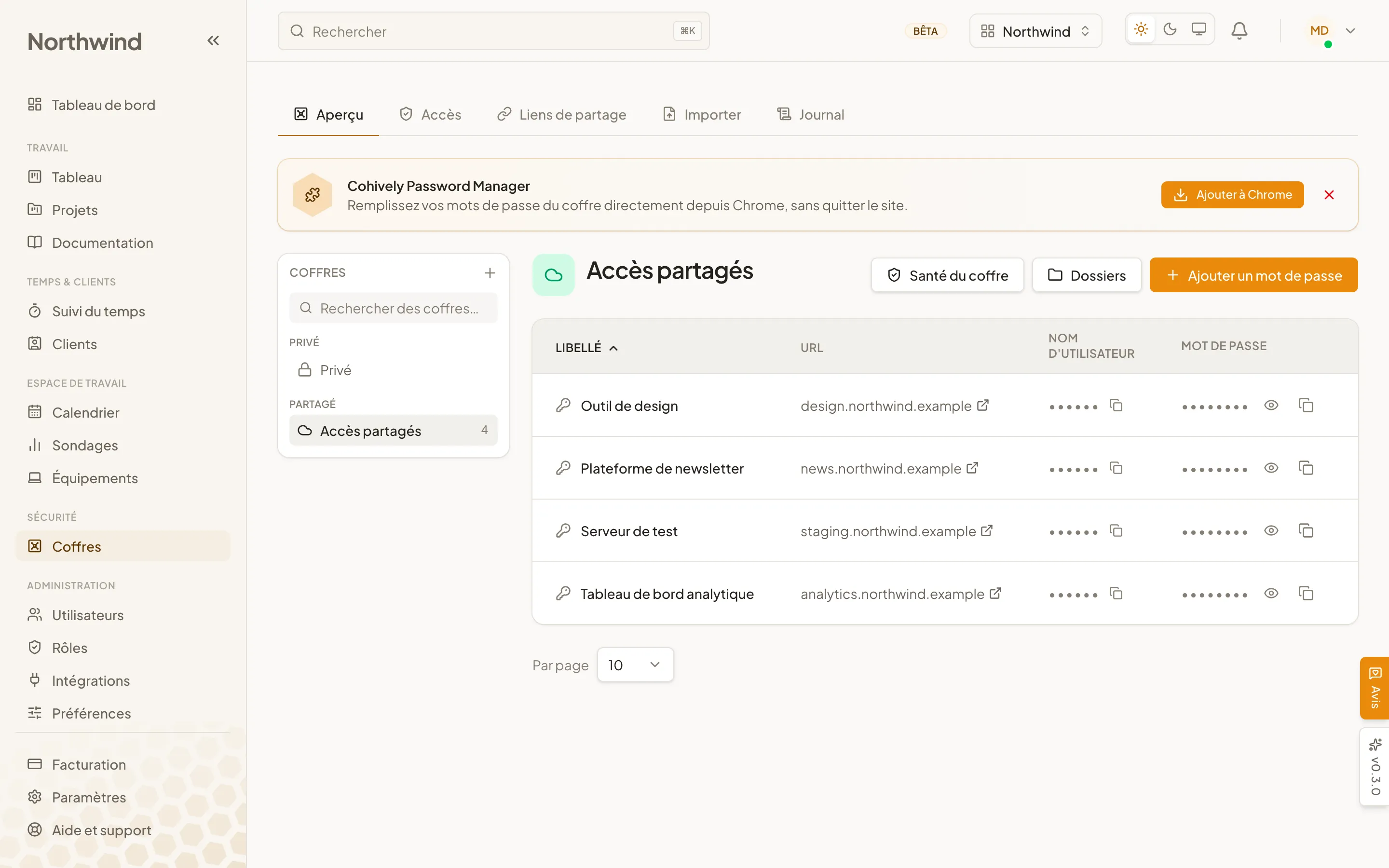Open the Journal tab
Viewport: 1389px width, 868px height.
click(x=810, y=115)
